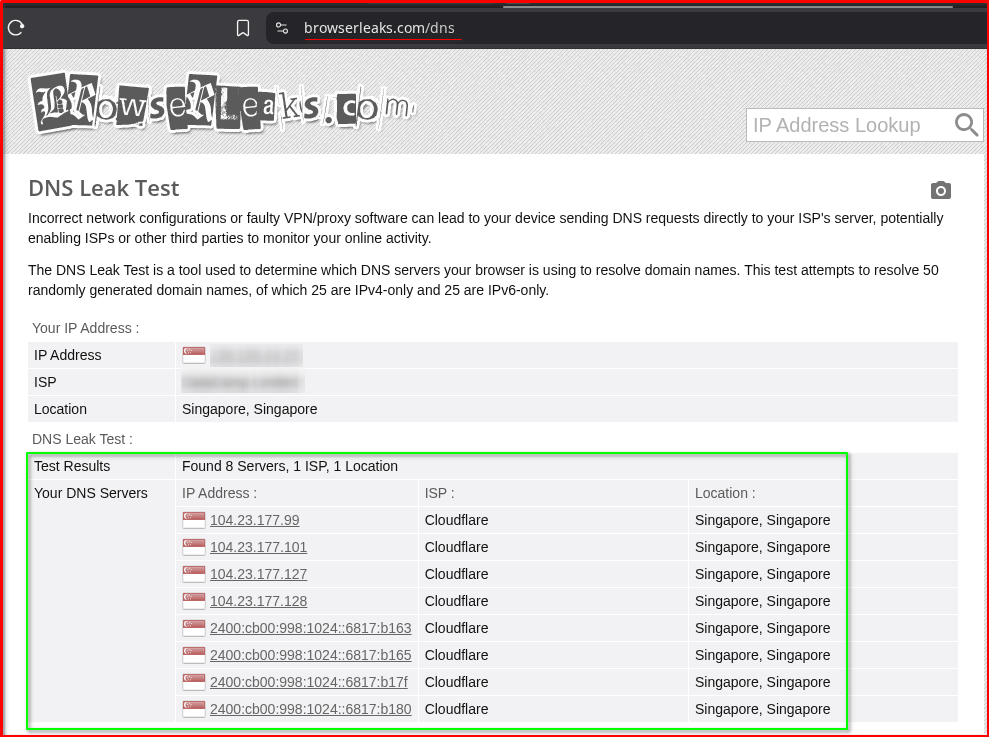Click the blurred IP address value
The width and height of the screenshot is (989, 737).
[x=255, y=356]
